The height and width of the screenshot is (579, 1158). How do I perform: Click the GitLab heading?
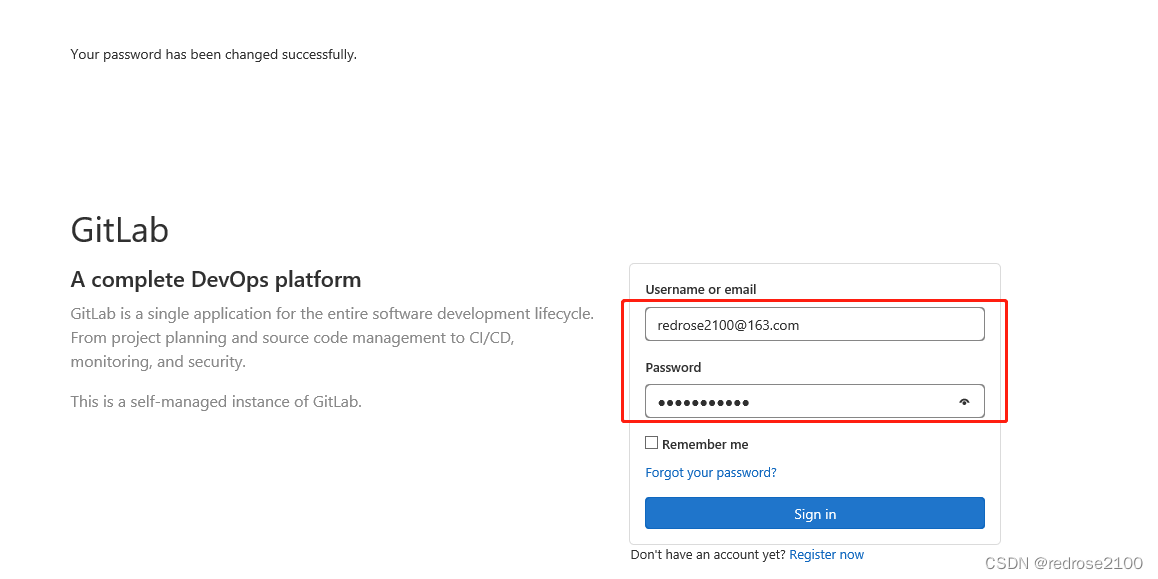(119, 230)
